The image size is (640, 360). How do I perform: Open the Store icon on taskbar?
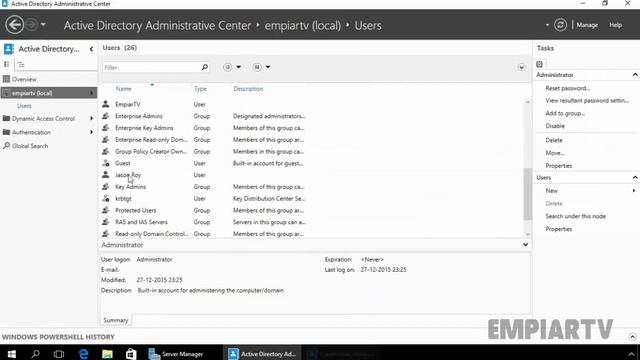coord(131,353)
